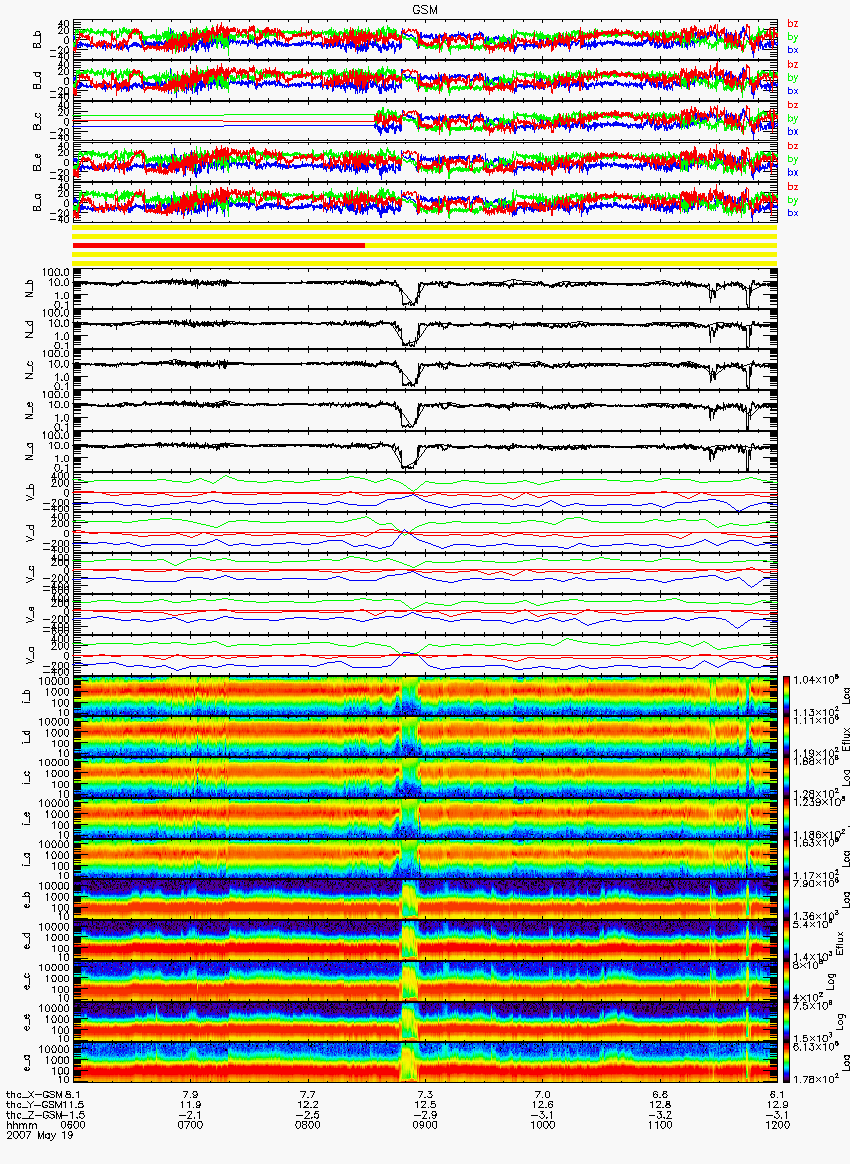Click the color bar beside the i_b spectrogram
Viewport: 850px width, 1164px height.
point(786,696)
